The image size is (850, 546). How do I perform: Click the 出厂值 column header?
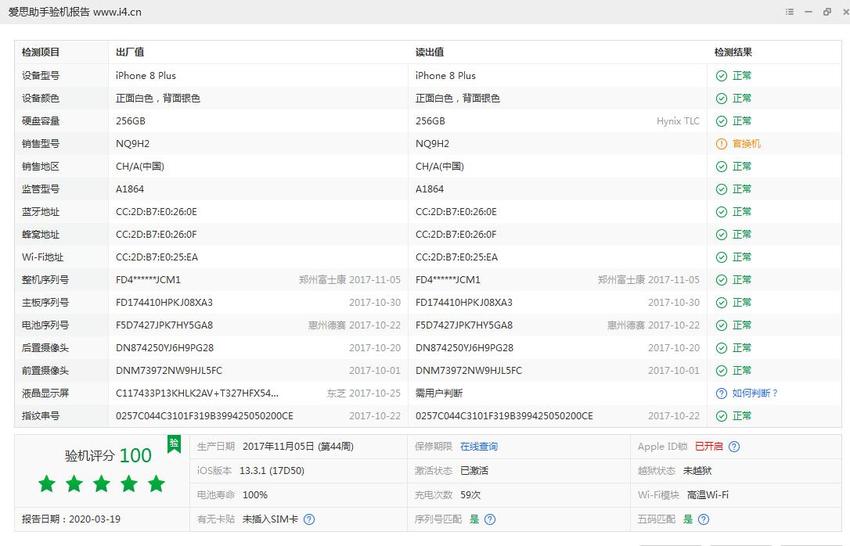click(130, 53)
